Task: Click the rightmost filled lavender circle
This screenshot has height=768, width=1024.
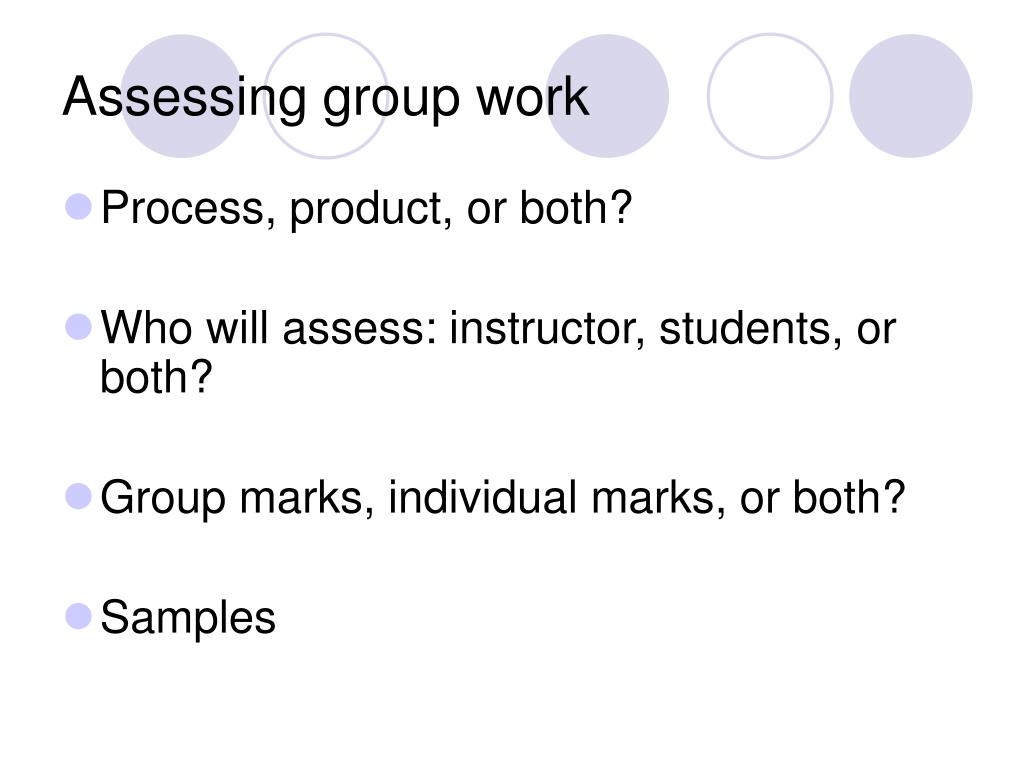Action: tap(910, 96)
